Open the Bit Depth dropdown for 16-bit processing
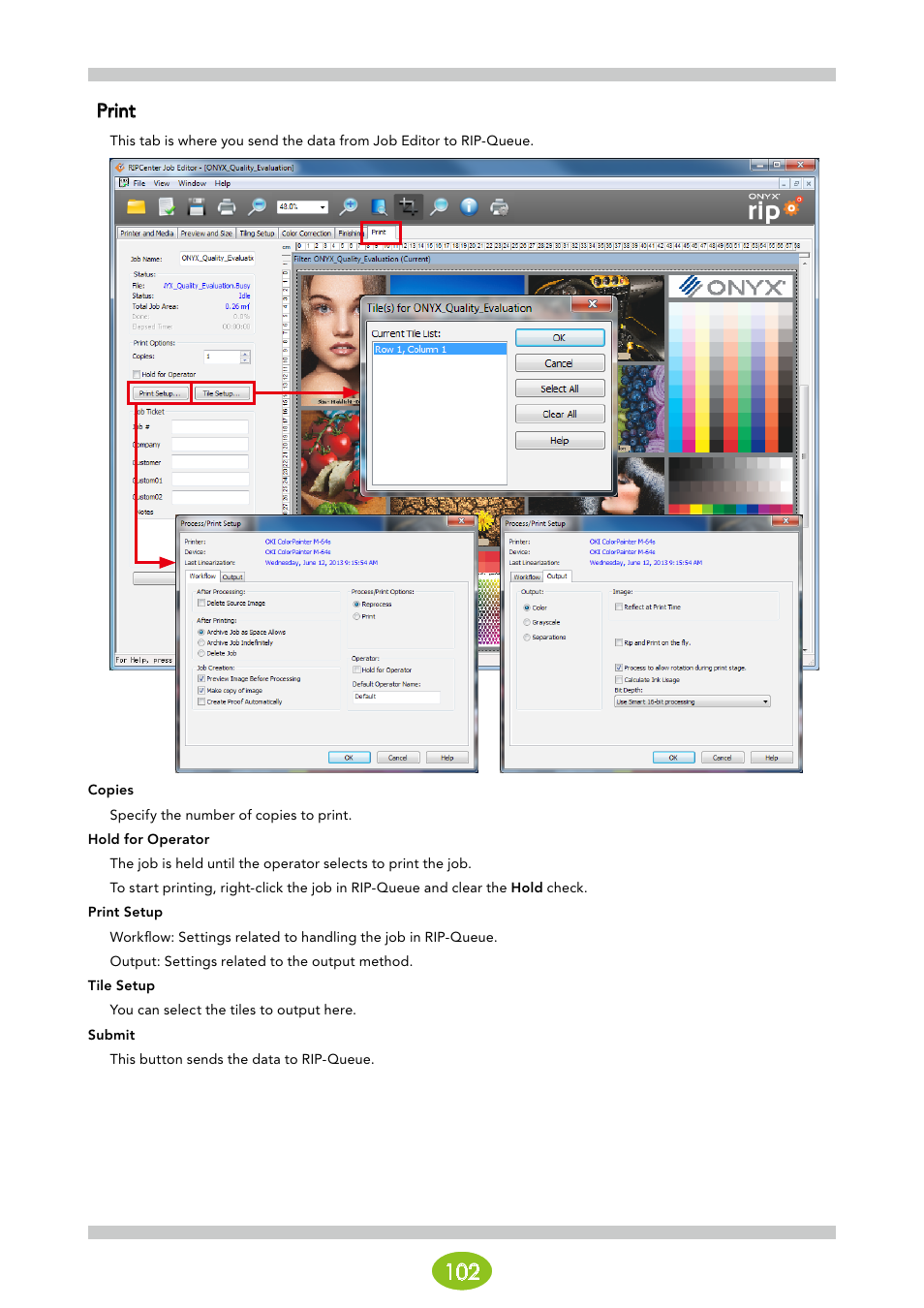Screen dimensions: 924x1308 [693, 701]
